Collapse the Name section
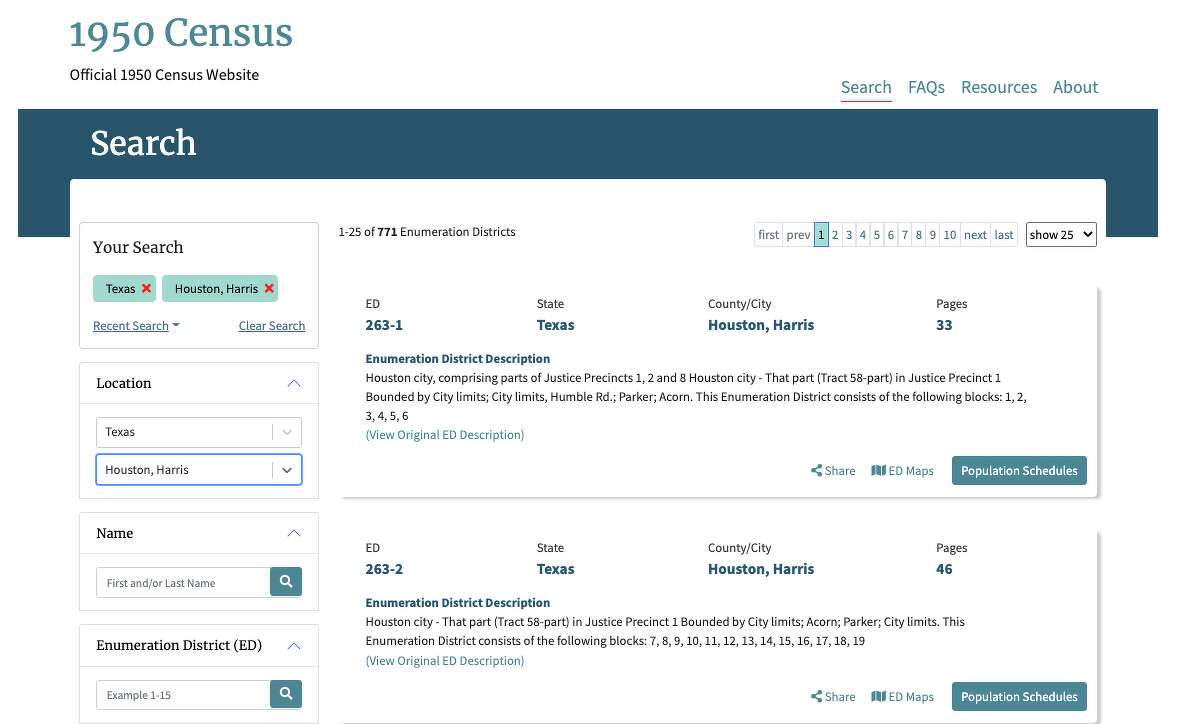This screenshot has width=1200, height=724. pyautogui.click(x=294, y=533)
